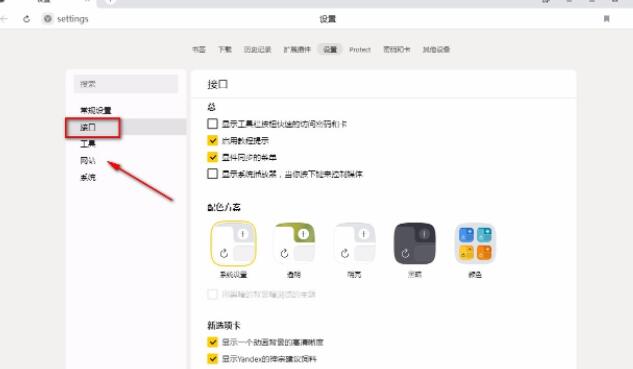Viewport: 633px width, 369px height.
Task: Select 工具 (Tools) in the sidebar
Action: [88, 144]
